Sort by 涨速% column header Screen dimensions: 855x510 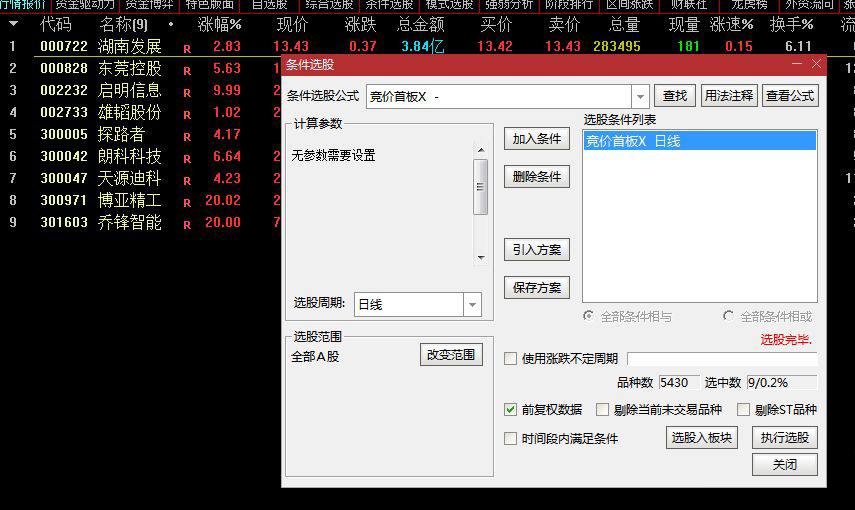731,25
